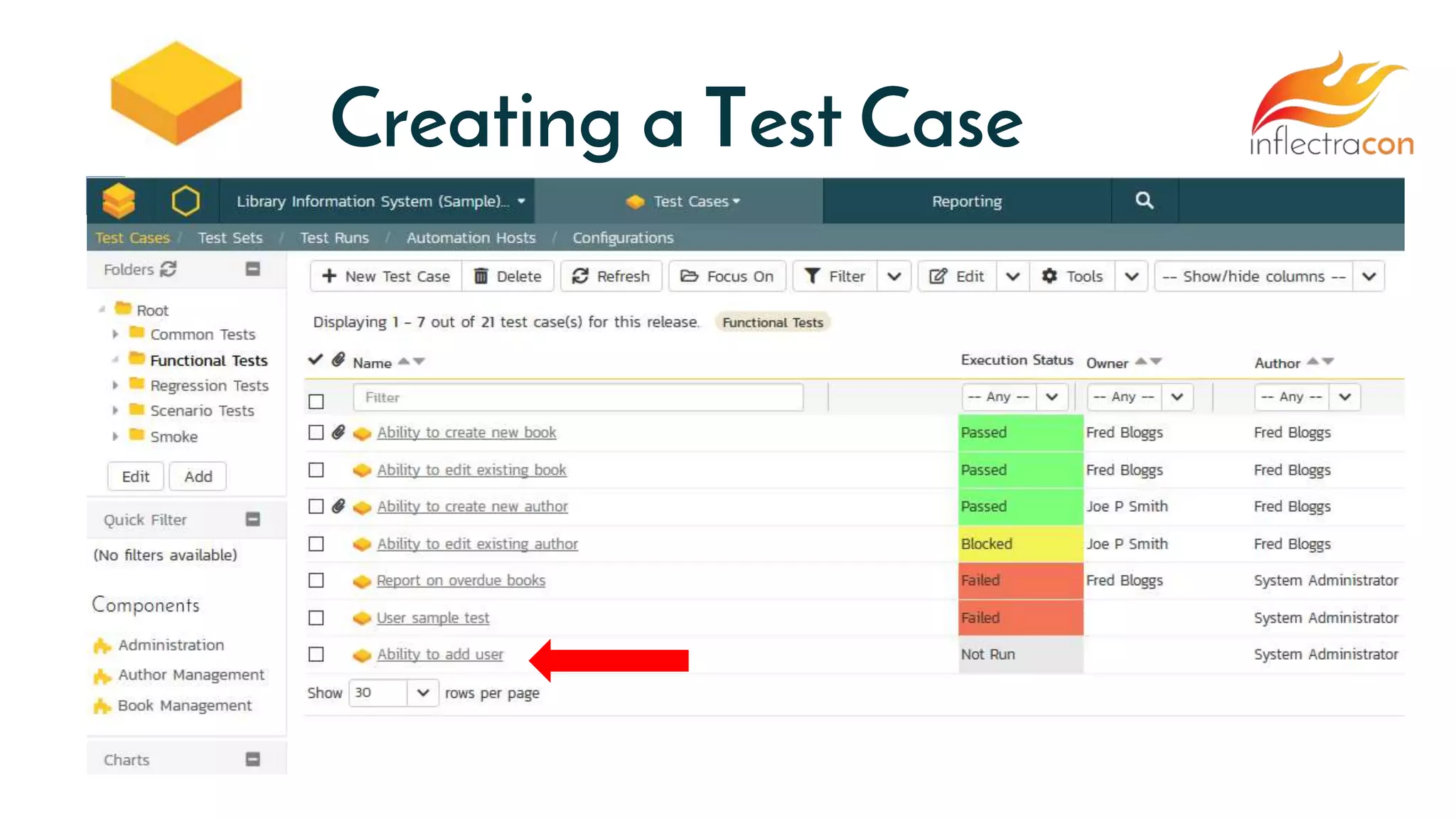Viewport: 1456px width, 819px height.
Task: Click the Refresh button in toolbar
Action: (611, 276)
